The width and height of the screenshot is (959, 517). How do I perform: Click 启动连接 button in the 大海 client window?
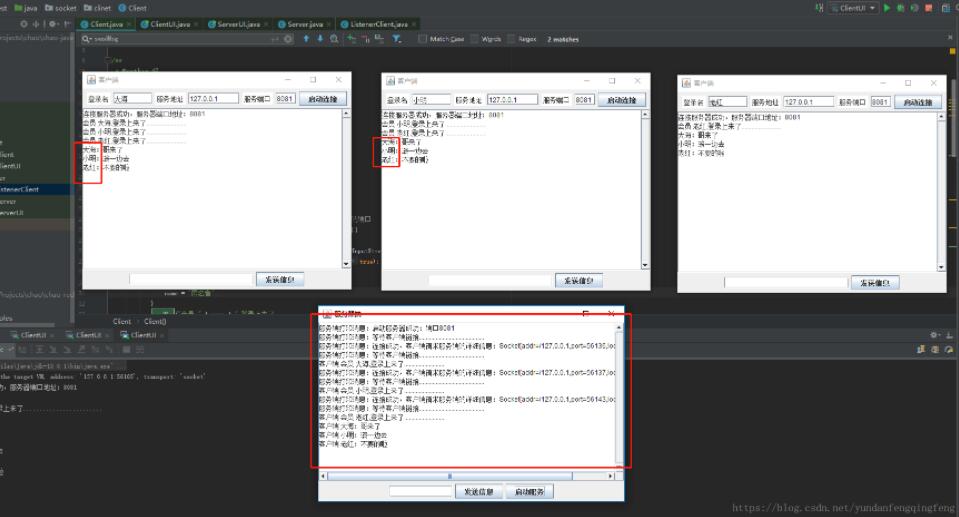point(322,99)
